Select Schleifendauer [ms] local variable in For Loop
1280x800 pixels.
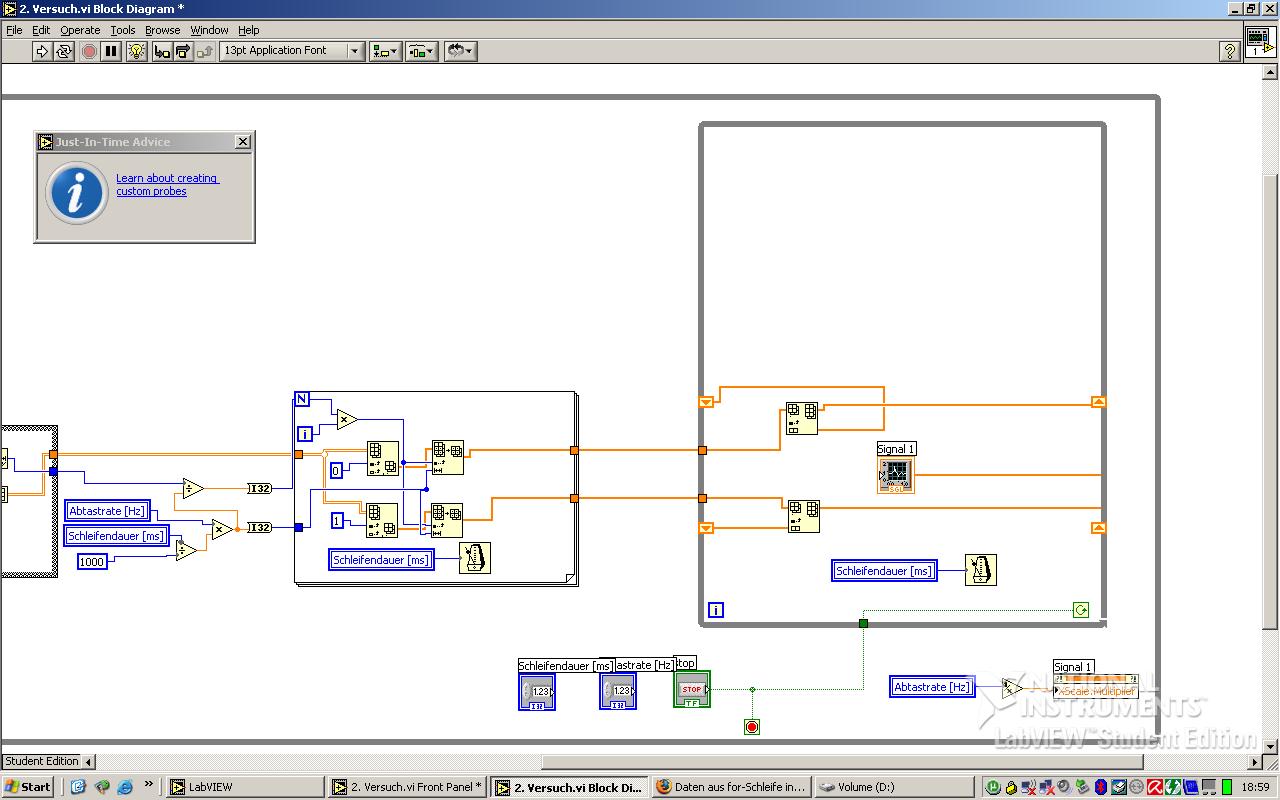(382, 560)
